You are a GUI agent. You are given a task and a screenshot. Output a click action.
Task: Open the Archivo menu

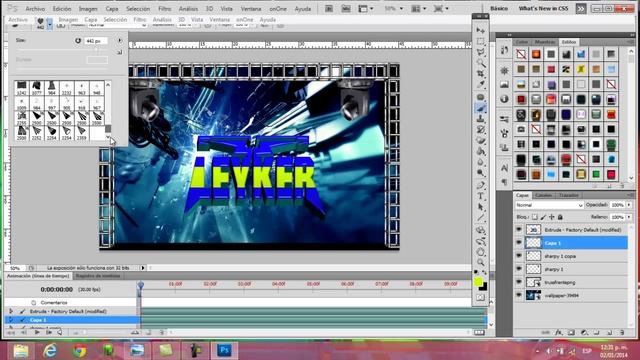(35, 9)
